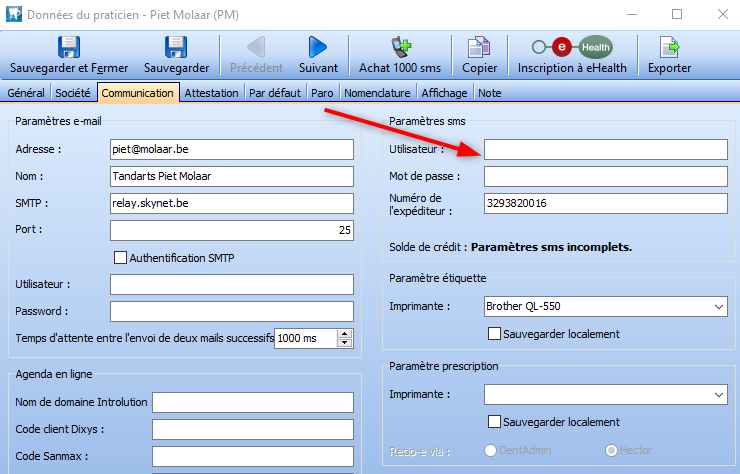740x474 pixels.
Task: Switch to the Général tab
Action: tap(26, 93)
